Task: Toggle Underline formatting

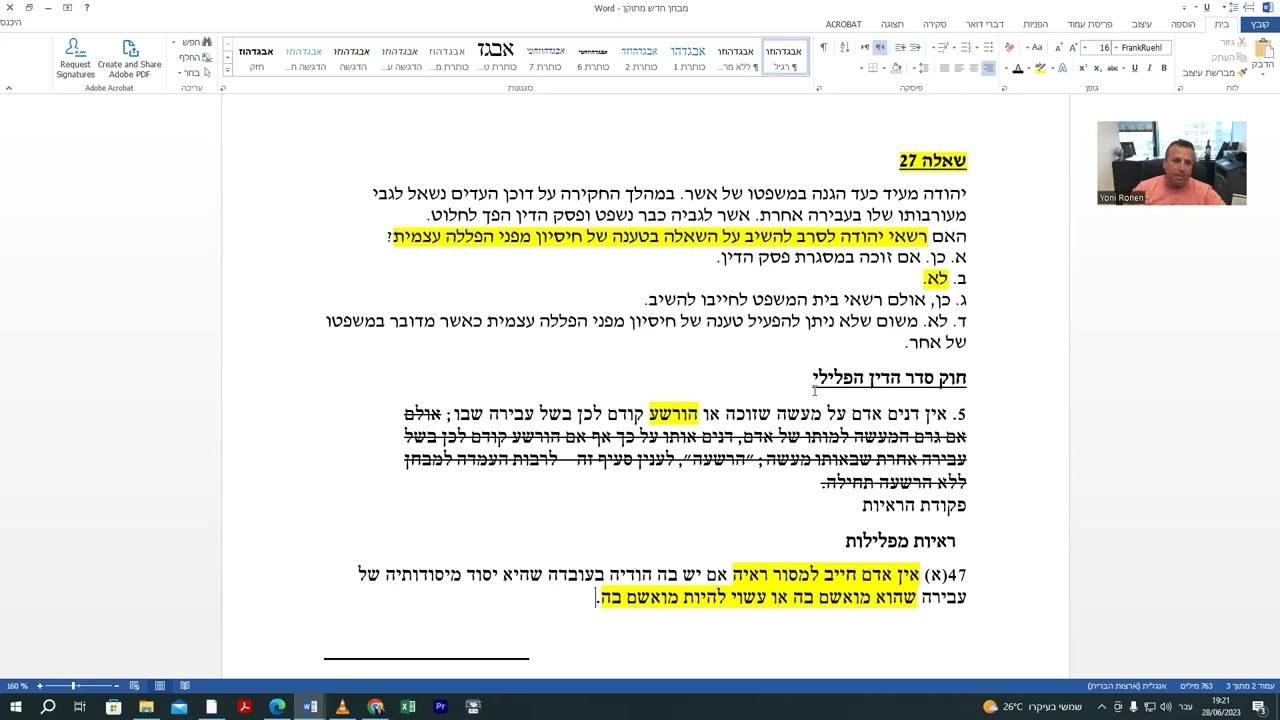Action: coord(1135,68)
